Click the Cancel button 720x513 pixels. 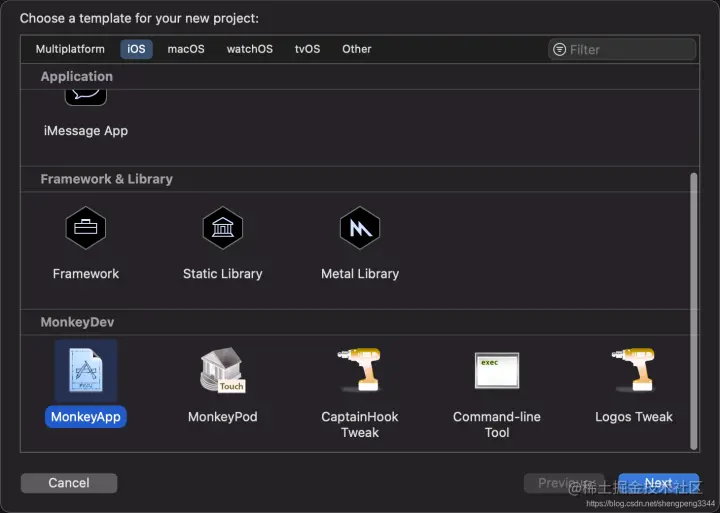pos(69,483)
